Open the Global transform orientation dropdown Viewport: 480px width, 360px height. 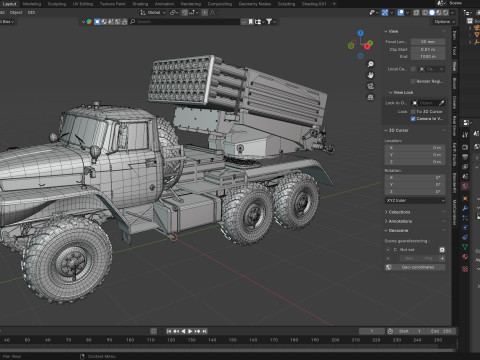[153, 13]
